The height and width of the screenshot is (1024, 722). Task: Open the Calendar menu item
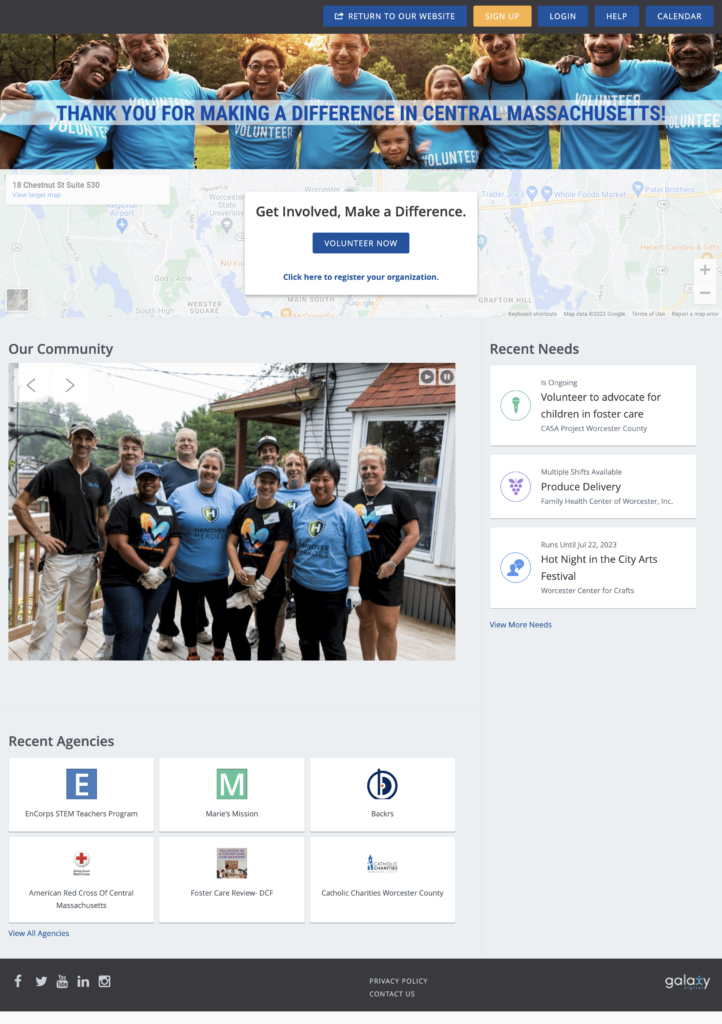coord(679,16)
